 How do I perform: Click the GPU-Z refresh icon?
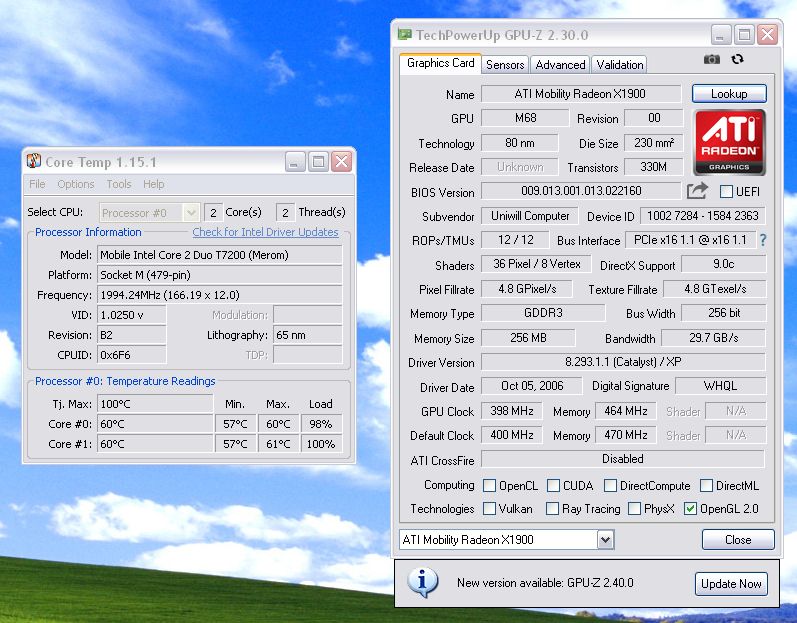click(x=738, y=60)
